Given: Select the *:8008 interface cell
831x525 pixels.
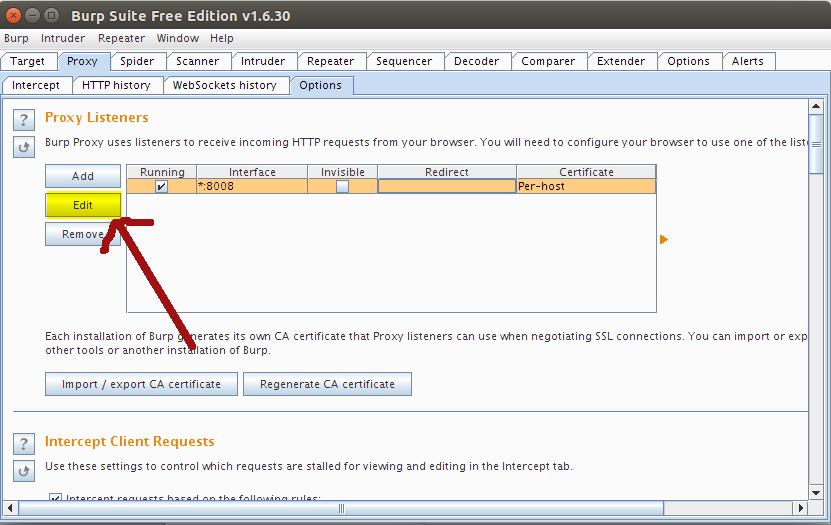Looking at the screenshot, I should (252, 186).
